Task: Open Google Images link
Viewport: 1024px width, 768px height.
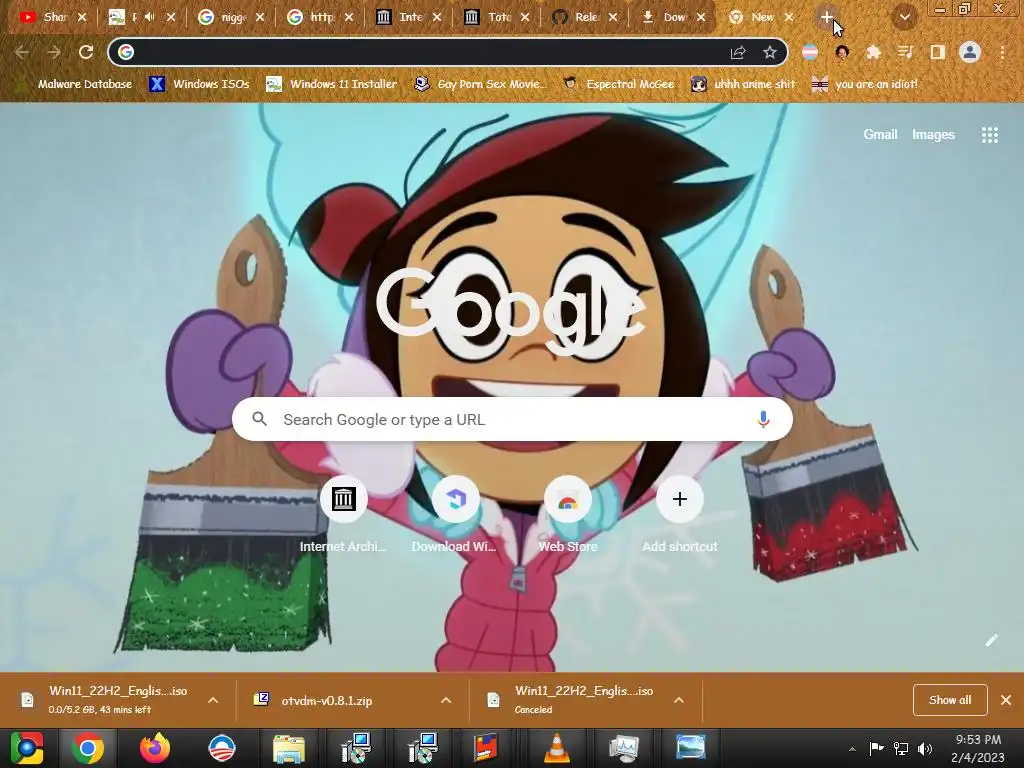Action: (x=933, y=135)
